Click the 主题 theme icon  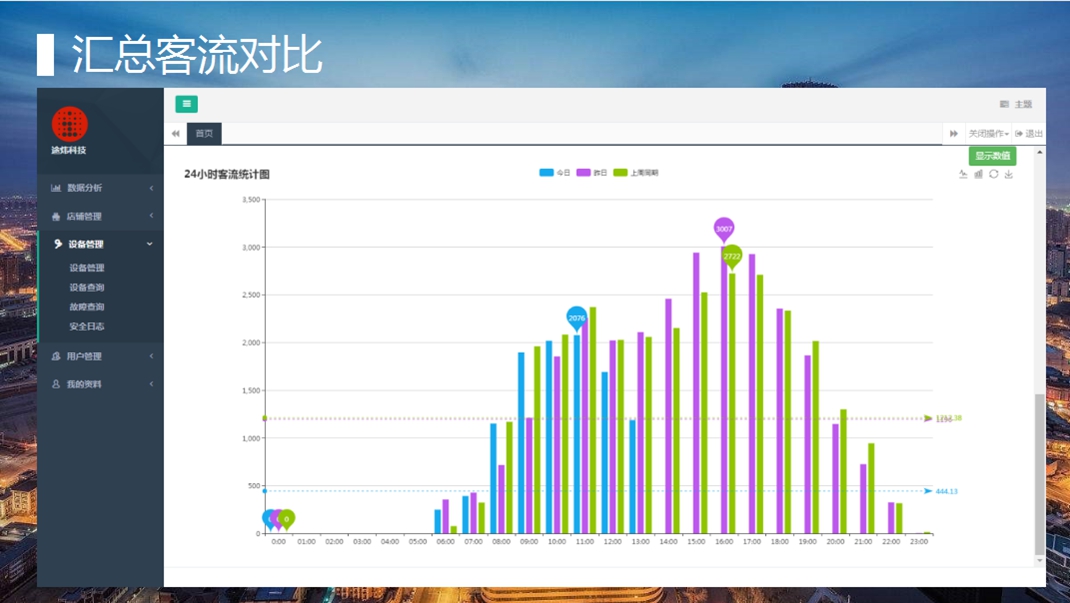[x=1004, y=104]
